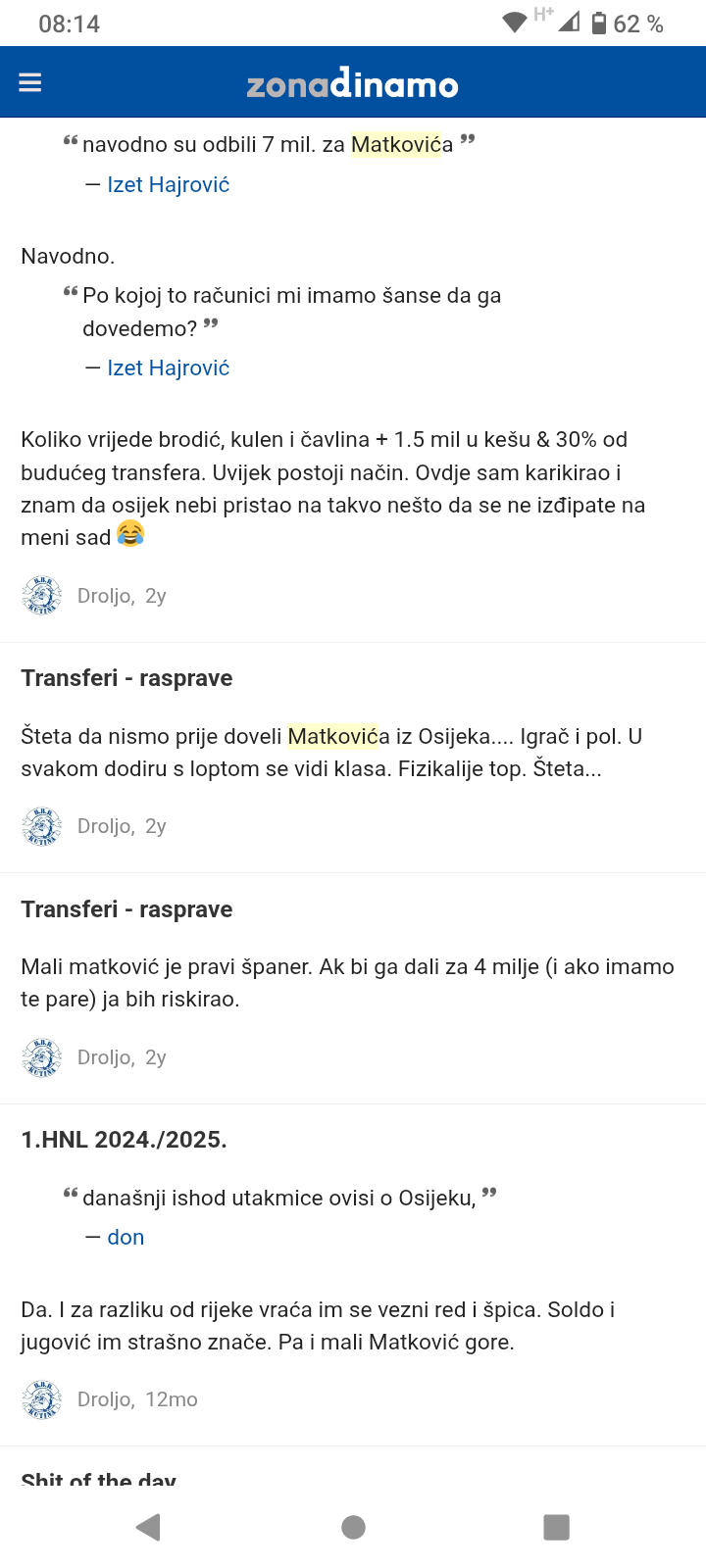Open the first Transferi - rasprave thread title

126,678
